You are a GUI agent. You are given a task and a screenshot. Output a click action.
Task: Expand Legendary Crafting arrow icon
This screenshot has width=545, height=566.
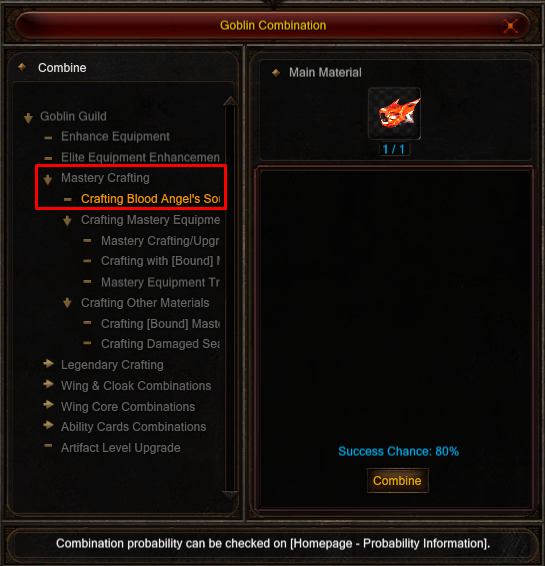[48, 364]
